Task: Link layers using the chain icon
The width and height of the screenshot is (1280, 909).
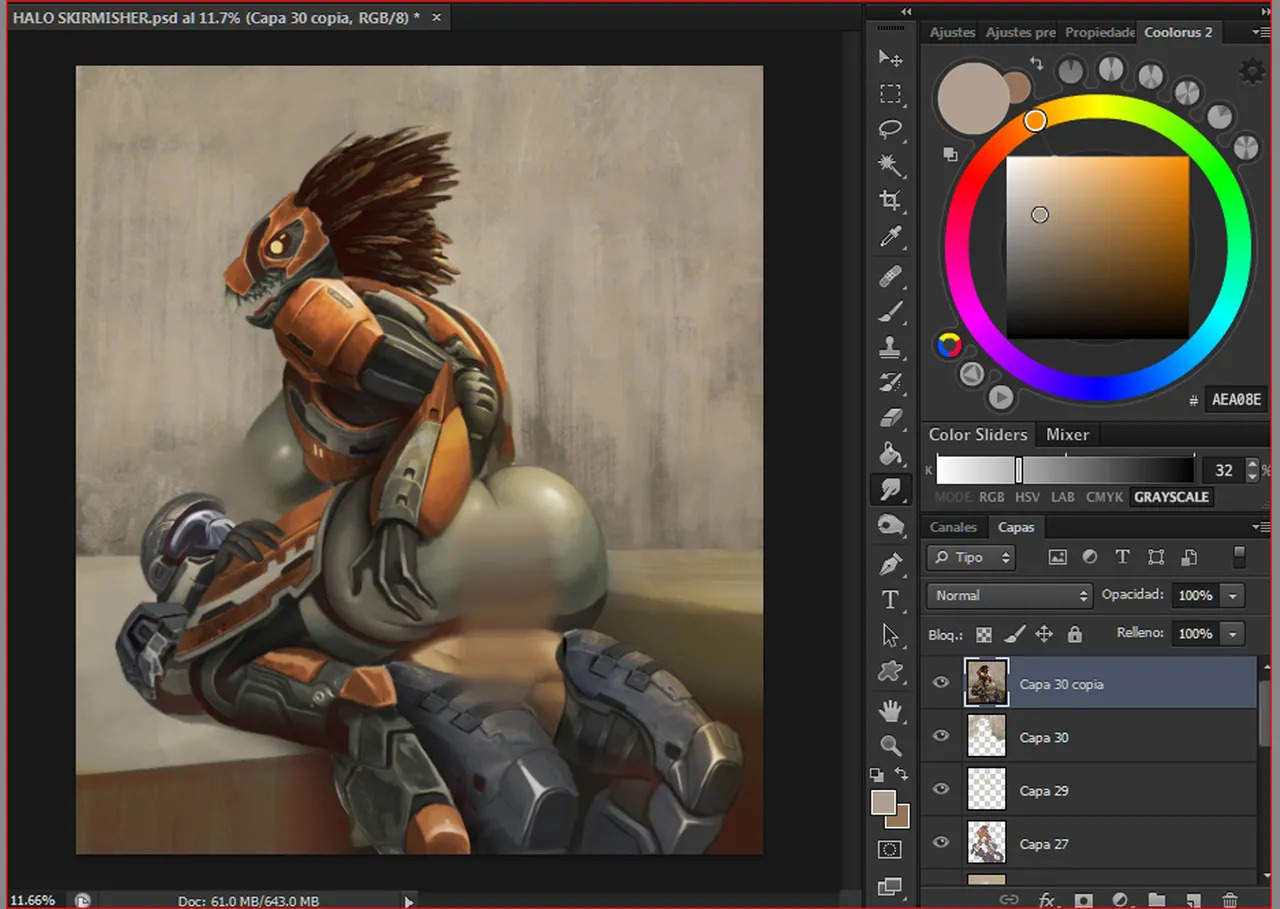Action: click(1010, 900)
